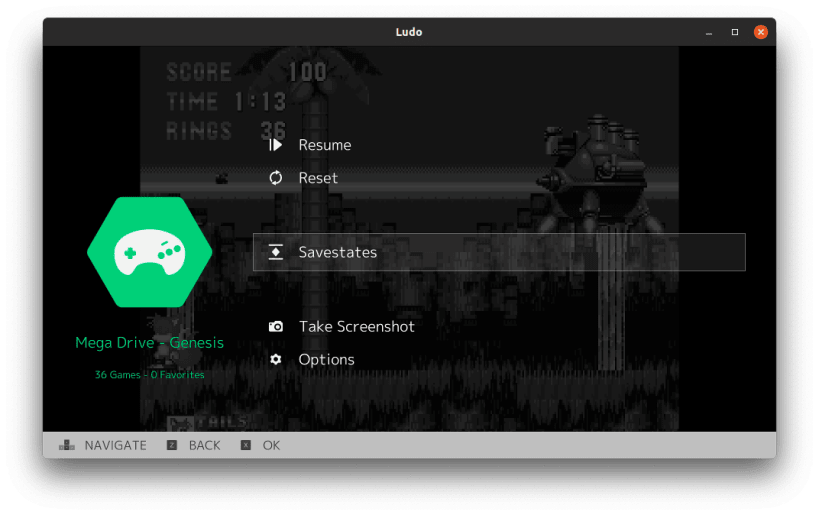Viewport: 819px width, 515px height.
Task: Choose the Reset menu entry
Action: click(x=318, y=178)
